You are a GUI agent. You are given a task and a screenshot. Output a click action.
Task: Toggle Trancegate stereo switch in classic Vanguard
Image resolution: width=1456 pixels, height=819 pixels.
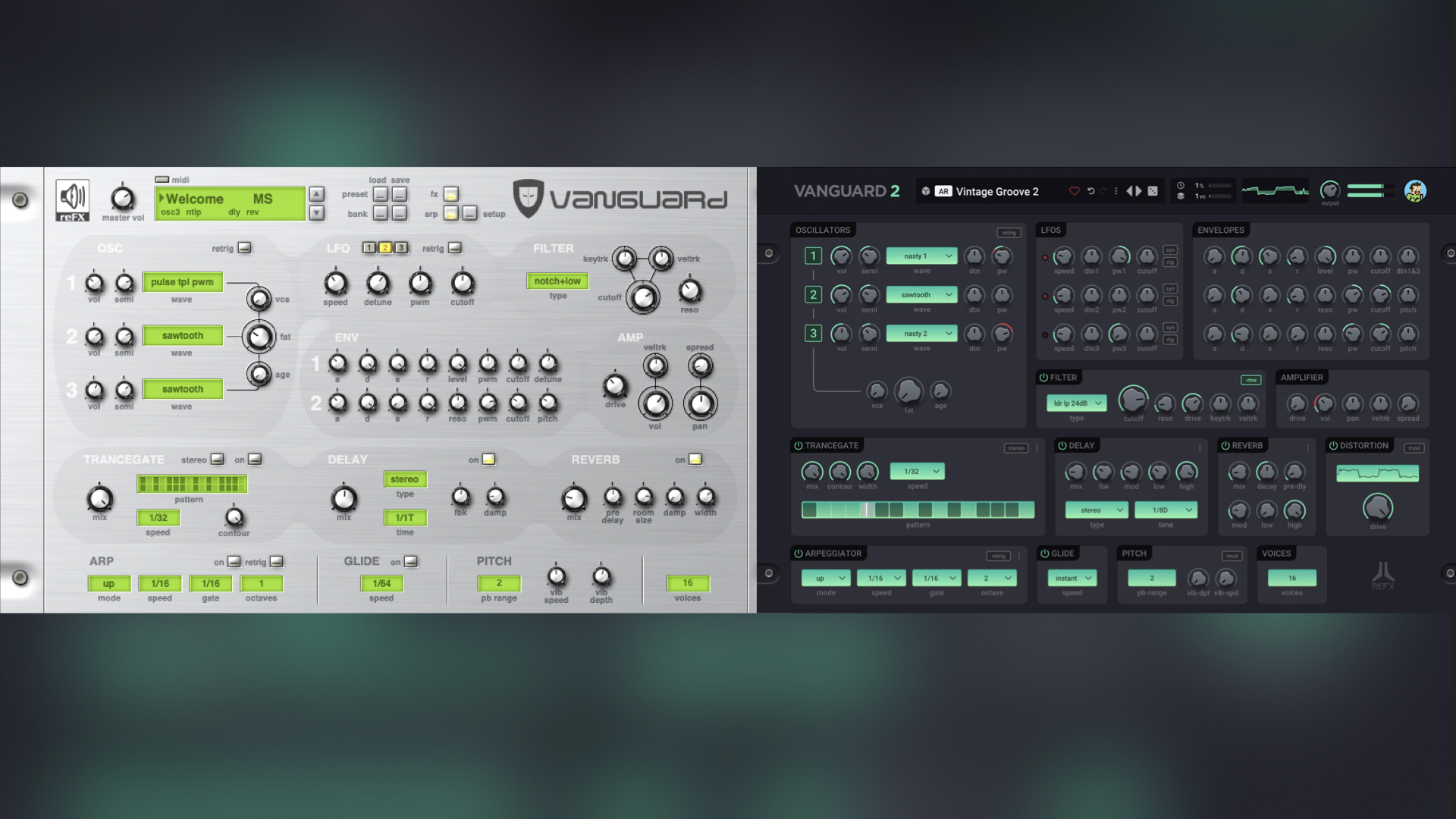[217, 460]
